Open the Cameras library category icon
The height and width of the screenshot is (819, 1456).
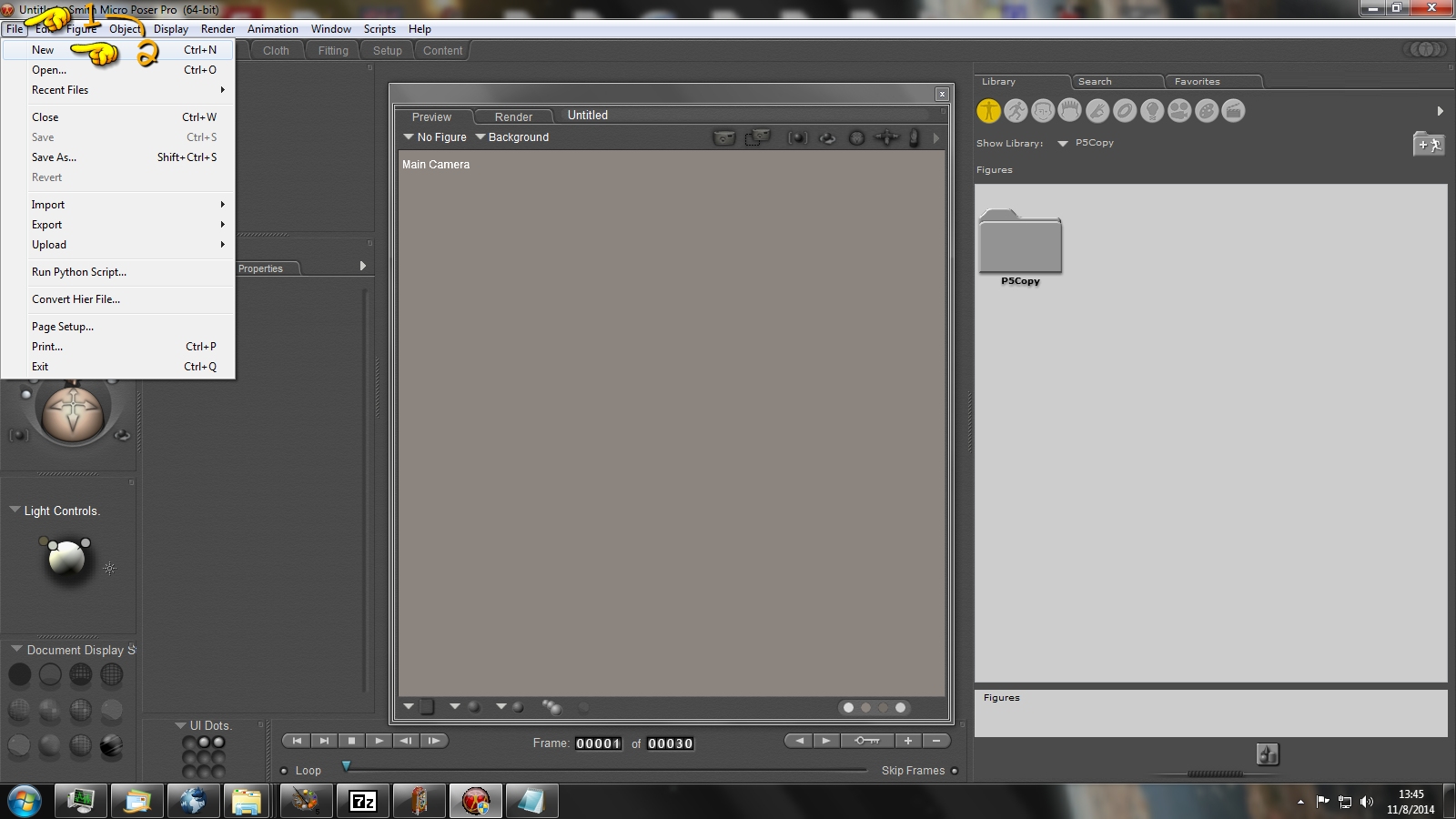tap(1179, 111)
